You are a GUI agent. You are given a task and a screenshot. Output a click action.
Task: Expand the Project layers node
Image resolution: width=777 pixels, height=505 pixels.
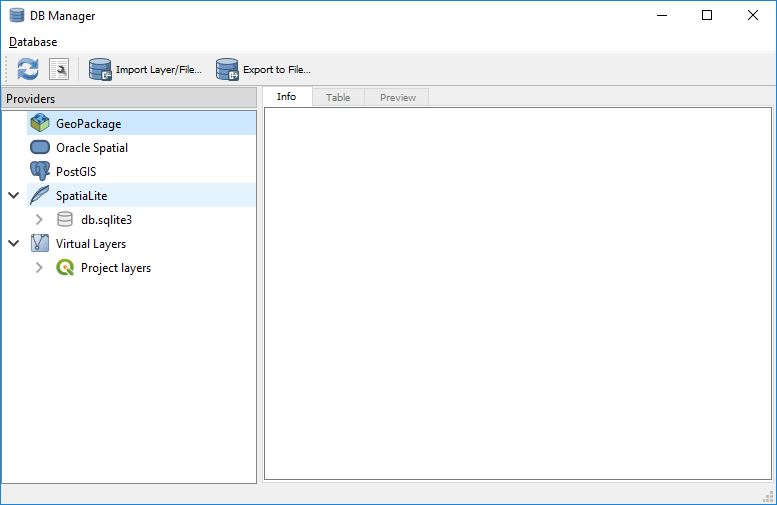point(39,268)
